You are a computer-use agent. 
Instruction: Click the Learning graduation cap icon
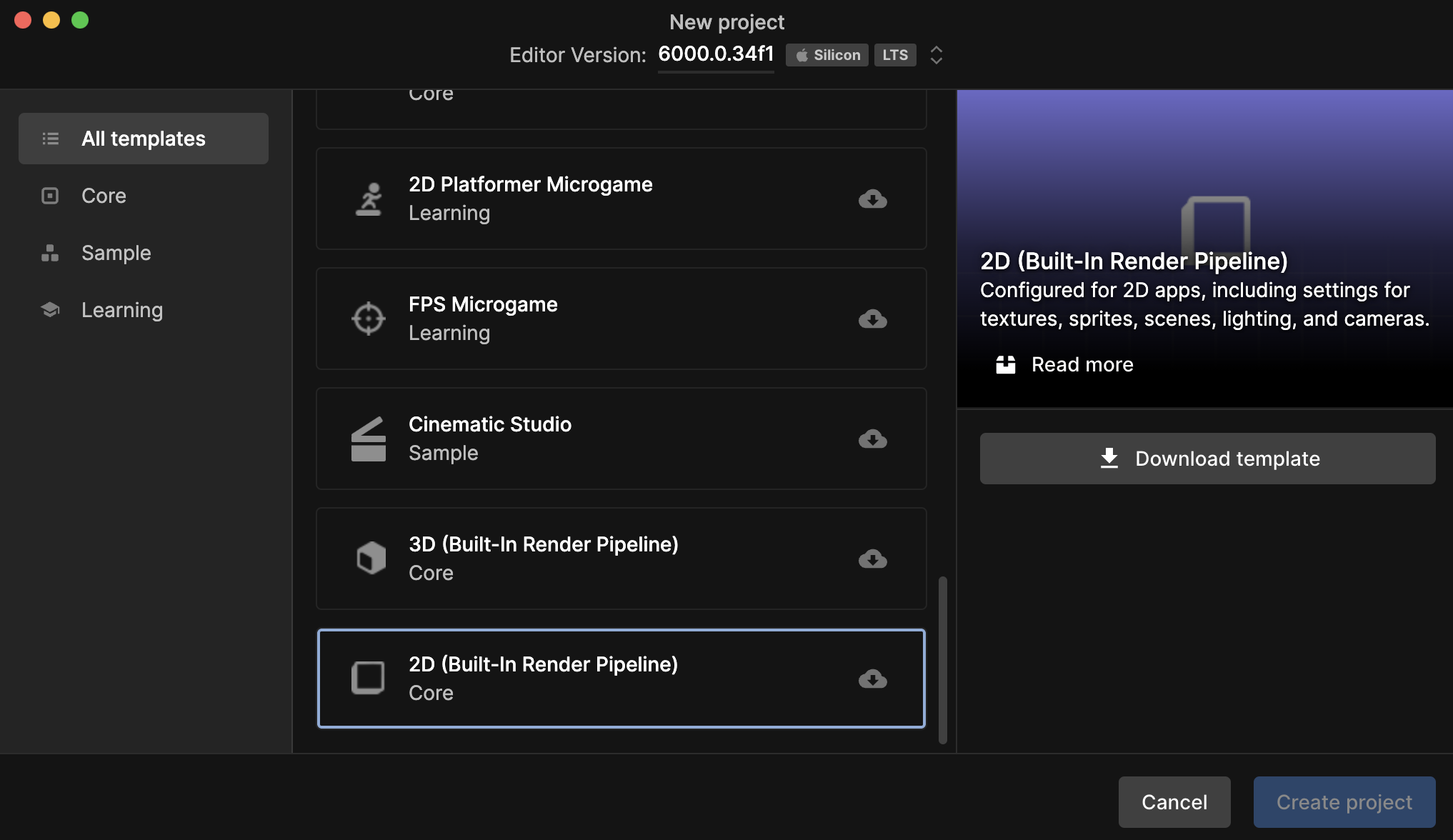coord(50,310)
